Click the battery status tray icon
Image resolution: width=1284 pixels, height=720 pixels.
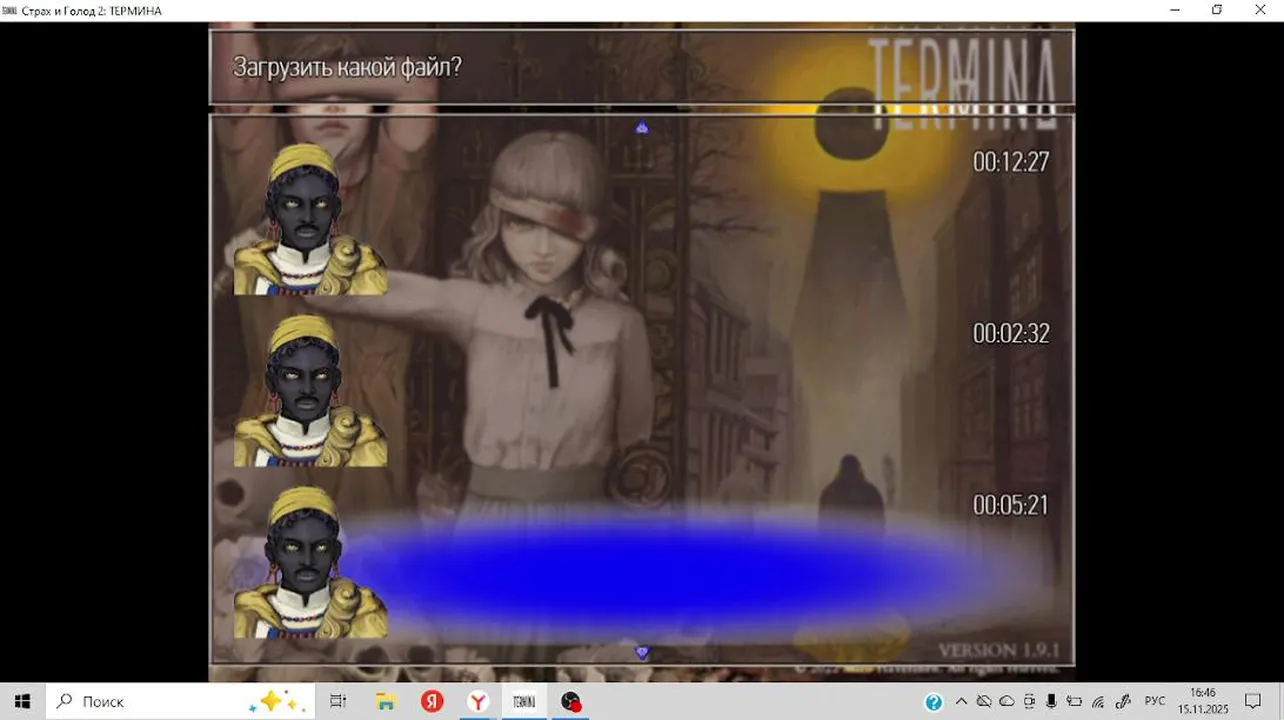(x=1075, y=701)
